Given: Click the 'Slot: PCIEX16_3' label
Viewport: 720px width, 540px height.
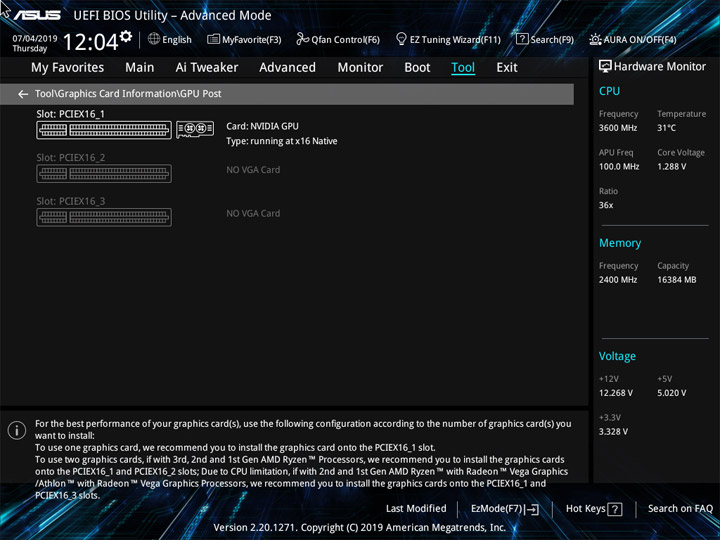Looking at the screenshot, I should [71, 201].
